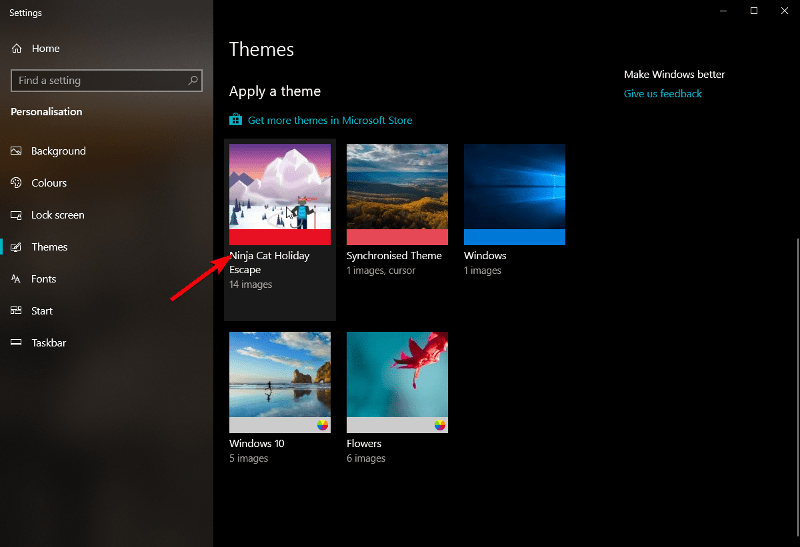The width and height of the screenshot is (800, 547).
Task: Open the Start settings page
Action: coord(106,311)
